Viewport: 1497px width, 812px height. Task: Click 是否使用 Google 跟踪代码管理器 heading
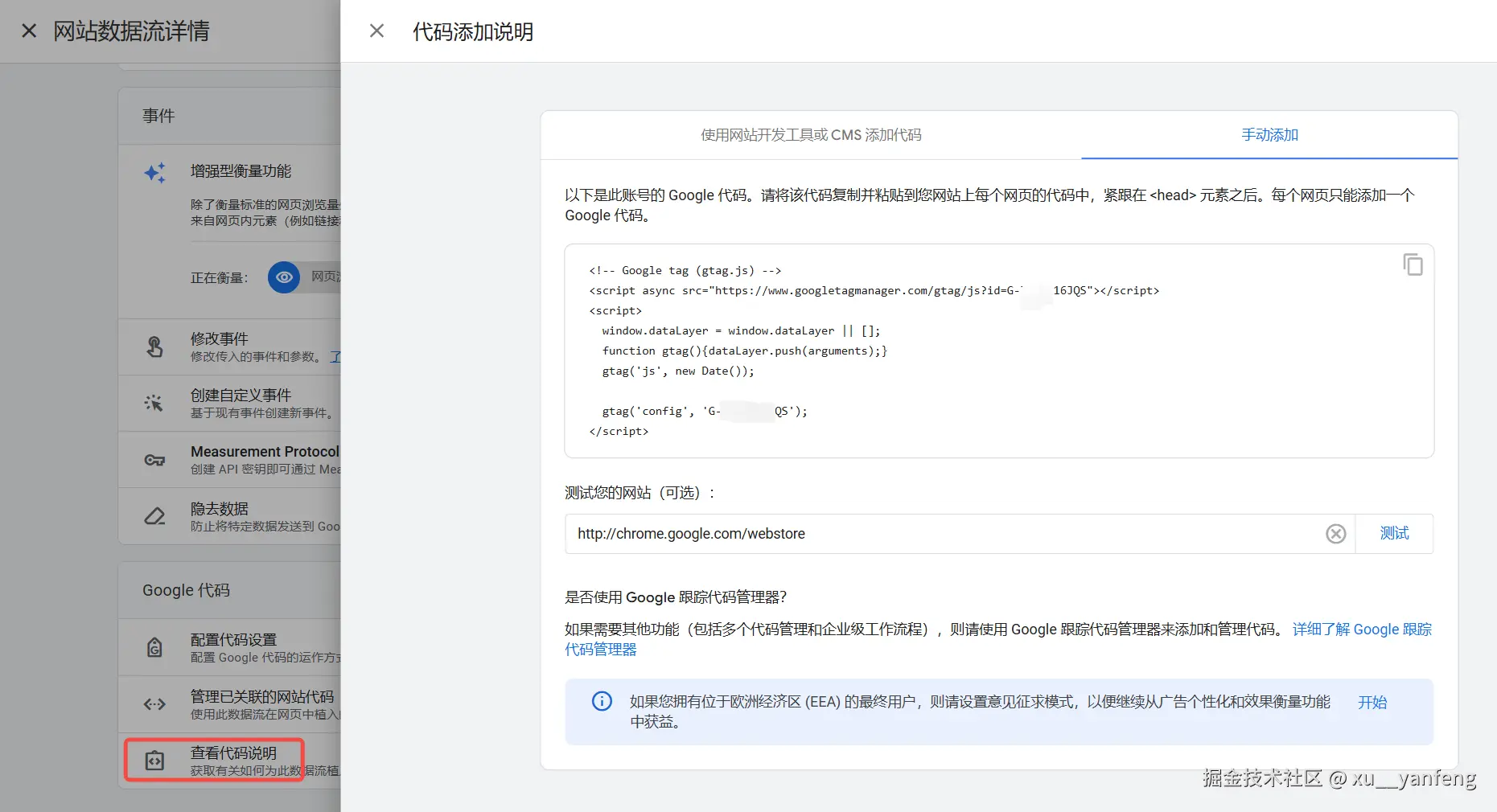pos(676,597)
